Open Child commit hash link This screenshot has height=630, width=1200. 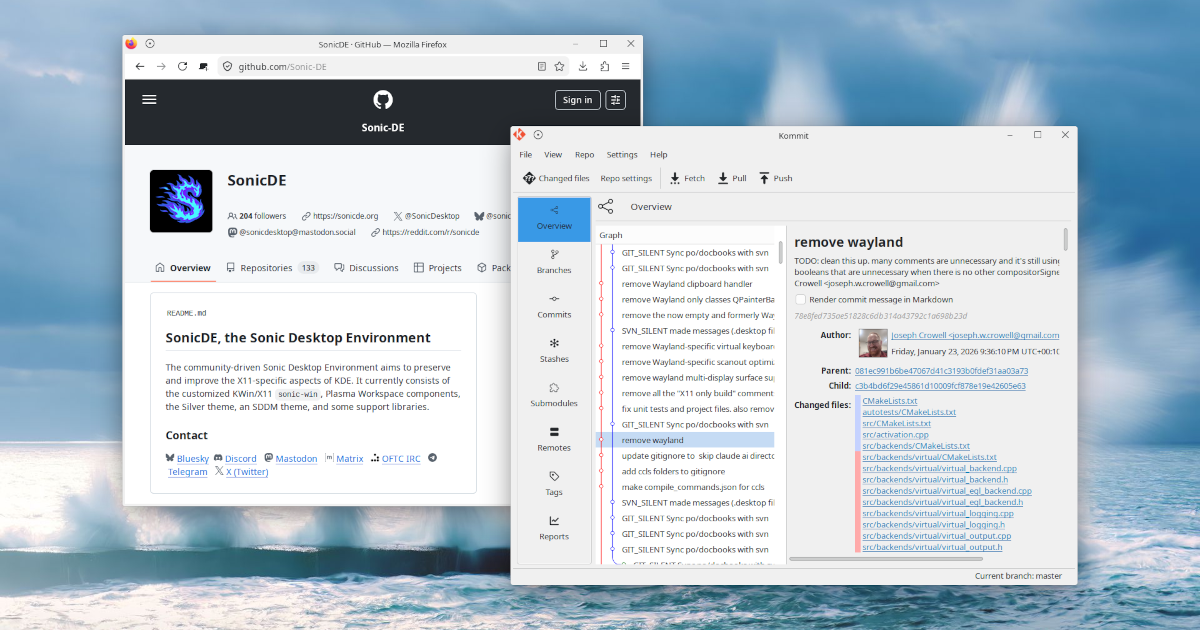[940, 386]
